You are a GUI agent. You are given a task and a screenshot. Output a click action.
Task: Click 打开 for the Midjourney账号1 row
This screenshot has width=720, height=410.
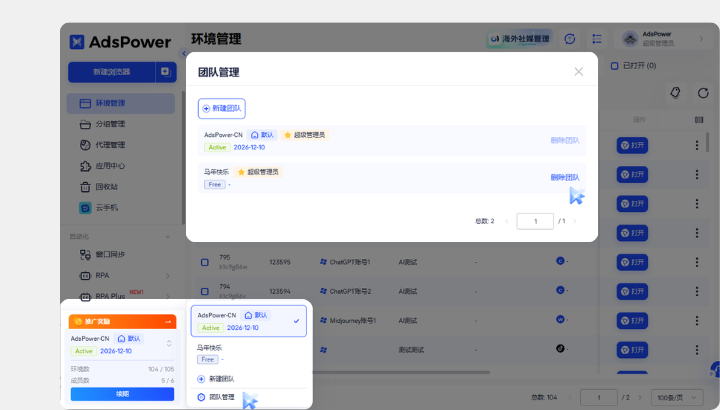[x=632, y=320]
